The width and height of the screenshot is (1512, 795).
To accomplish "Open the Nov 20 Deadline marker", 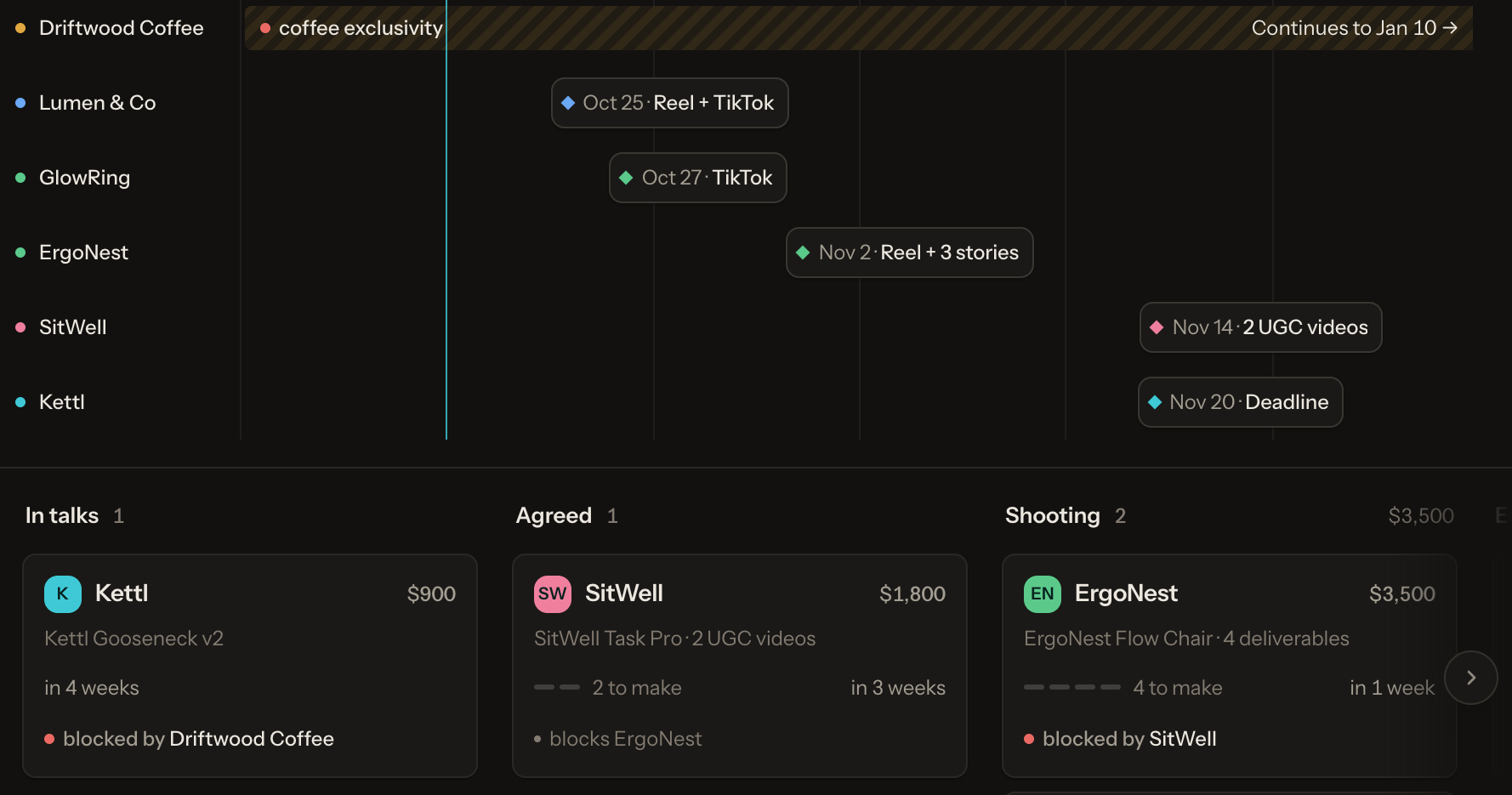I will (1241, 402).
